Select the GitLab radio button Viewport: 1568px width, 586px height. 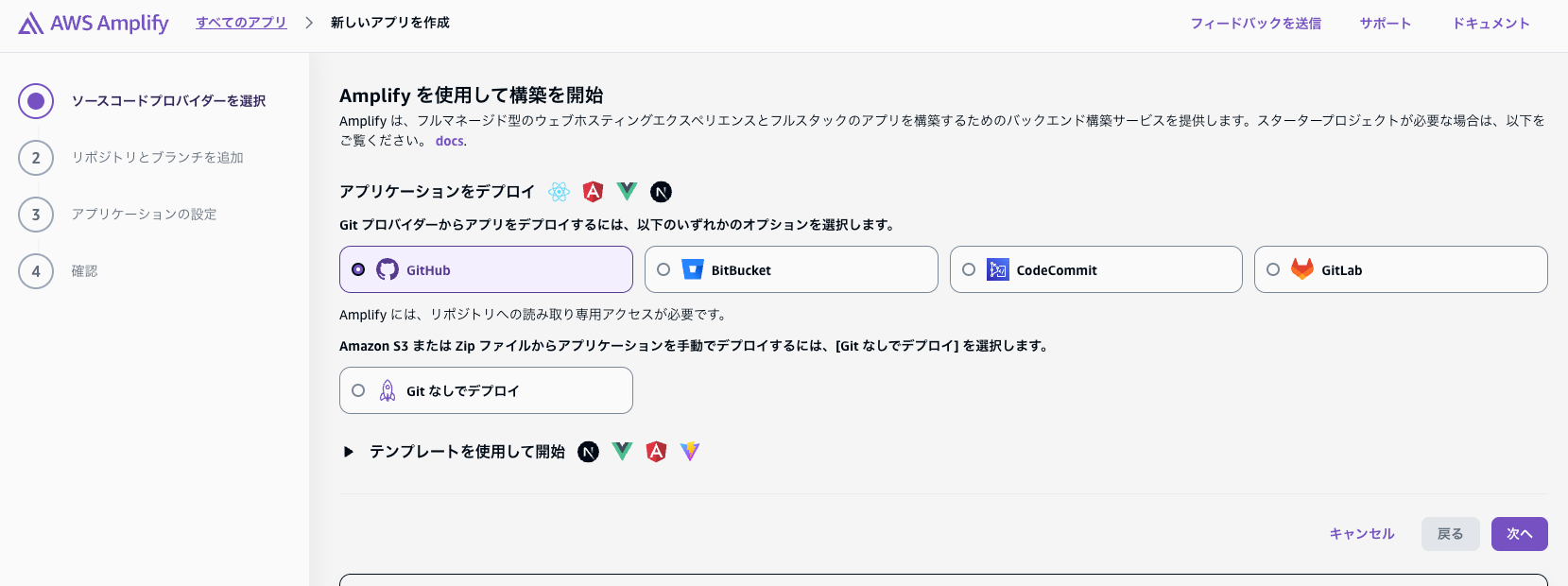(x=1273, y=269)
